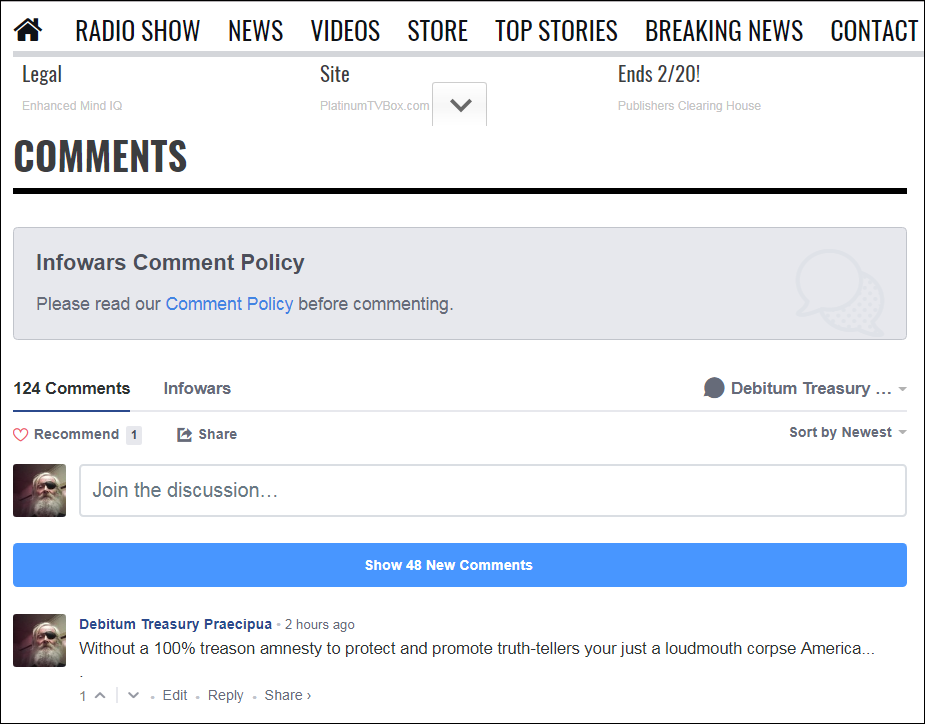Reply to the Debitum Treasury comment
Screen dimensions: 925x724
[x=225, y=696]
